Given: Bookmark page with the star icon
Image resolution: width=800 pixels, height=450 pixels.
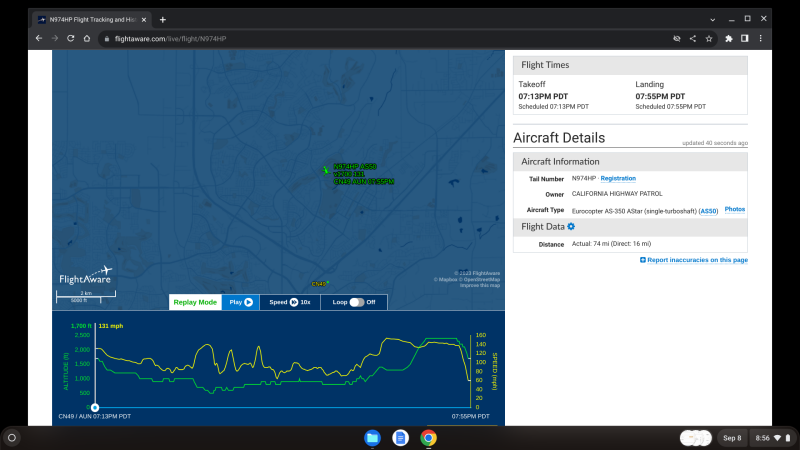Looking at the screenshot, I should (x=709, y=38).
